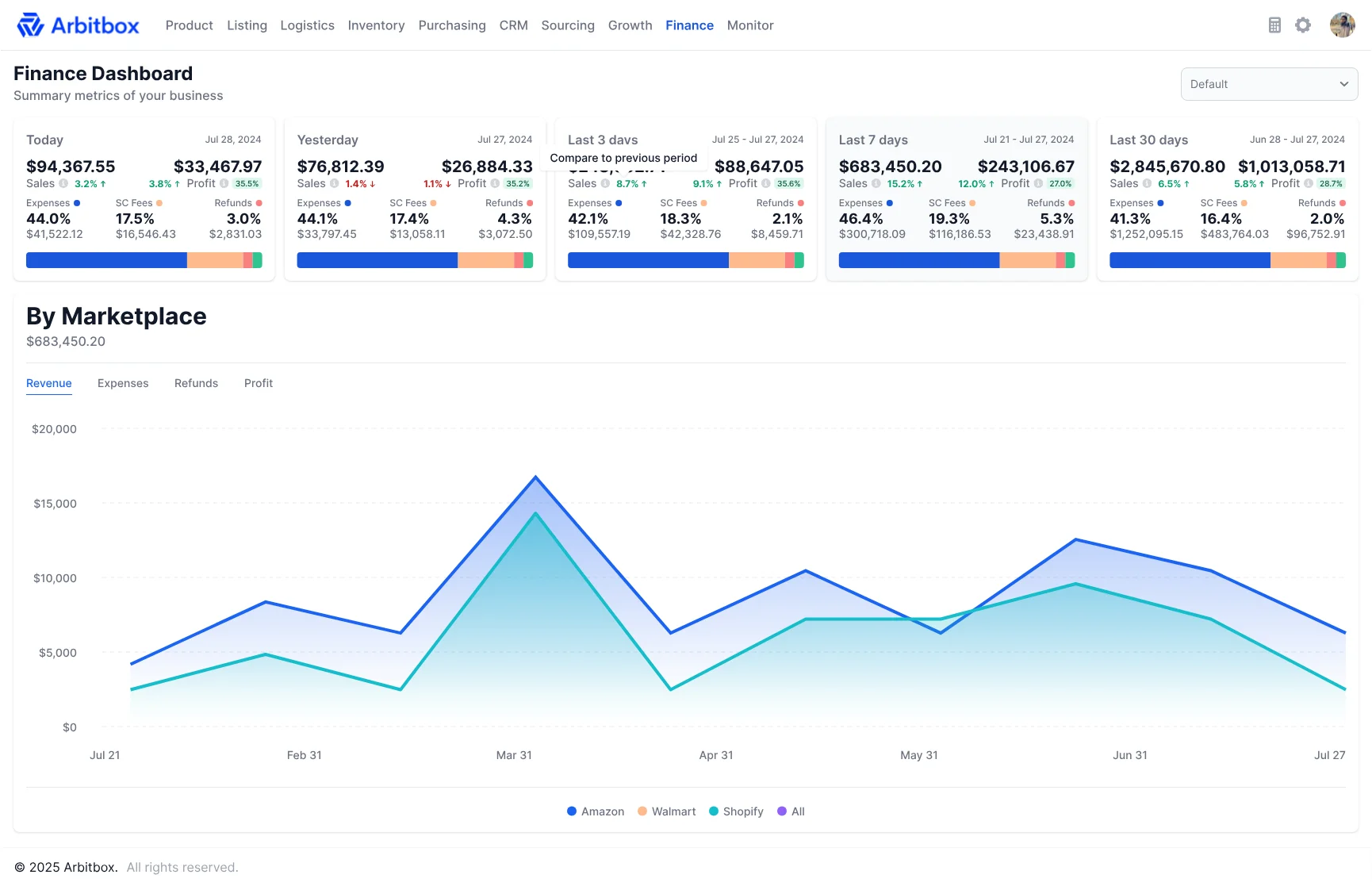The height and width of the screenshot is (886, 1372).
Task: Toggle Walmart series in chart legend
Action: tap(666, 811)
